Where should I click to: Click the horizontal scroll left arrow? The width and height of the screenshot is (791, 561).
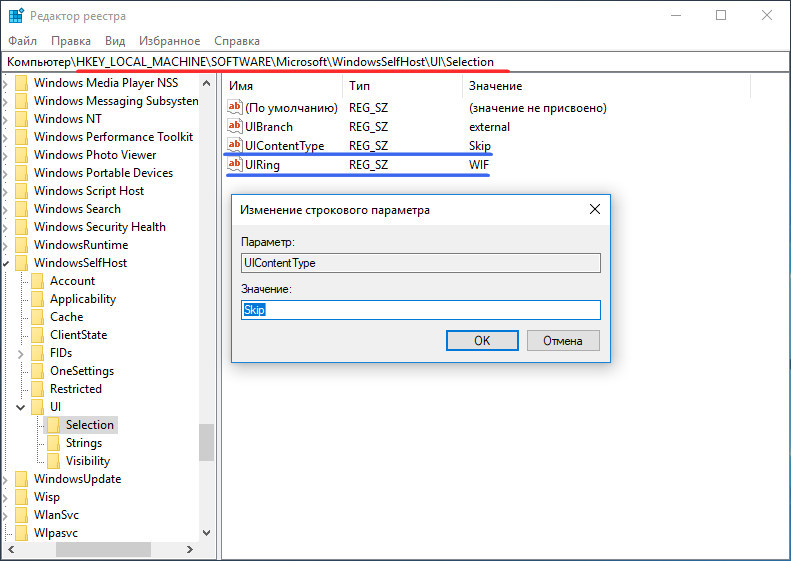click(11, 549)
